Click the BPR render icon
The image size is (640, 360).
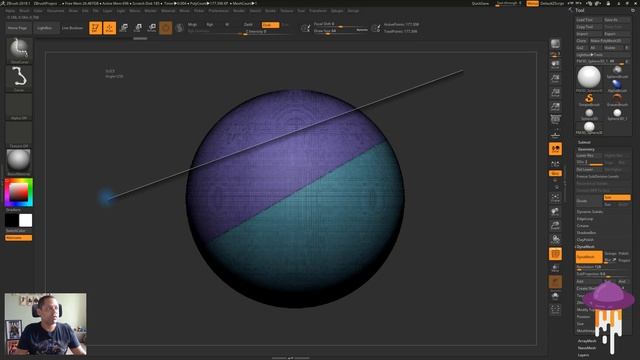[555, 44]
